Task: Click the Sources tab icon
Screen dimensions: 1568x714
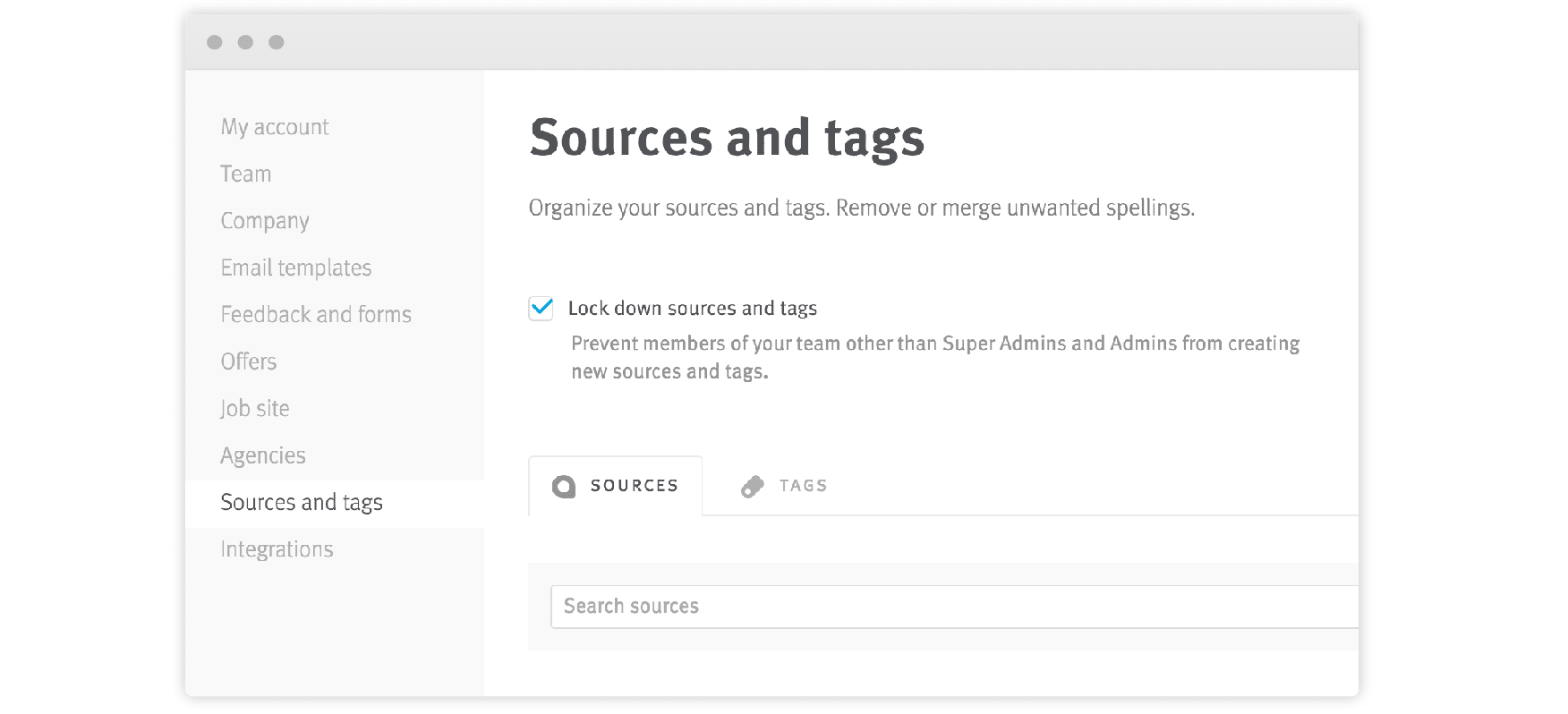Action: click(x=564, y=487)
